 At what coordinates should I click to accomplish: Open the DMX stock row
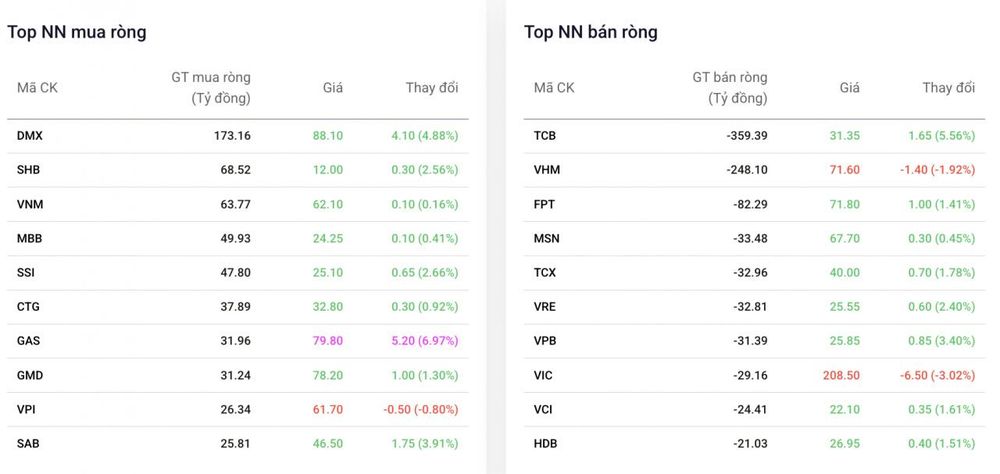coord(237,136)
